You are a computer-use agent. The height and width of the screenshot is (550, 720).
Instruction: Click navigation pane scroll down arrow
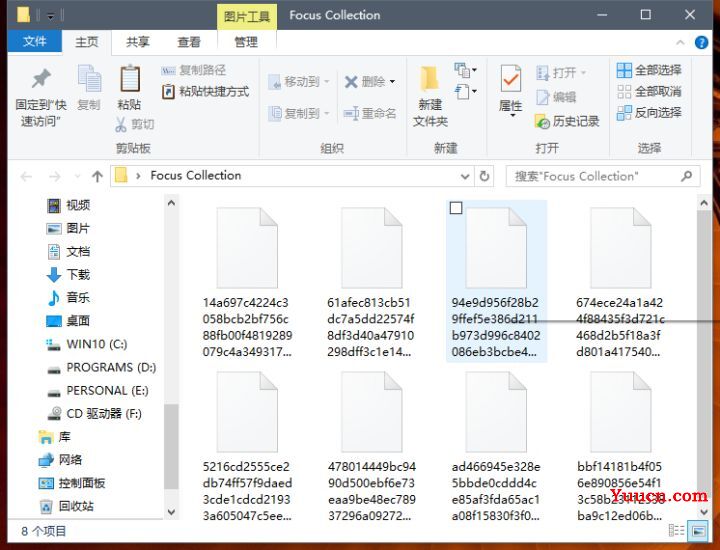(171, 511)
